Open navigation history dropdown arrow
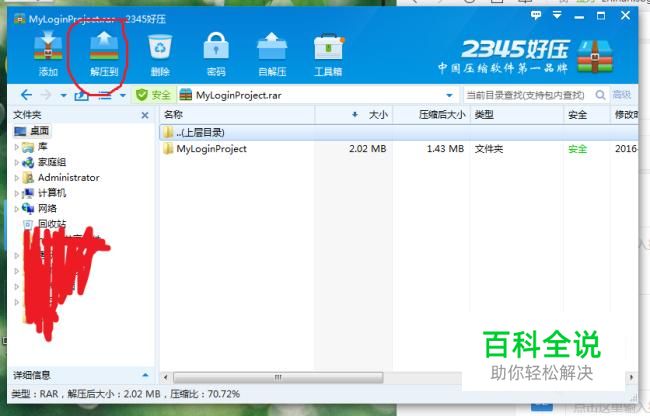This screenshot has width=650, height=416. (63, 95)
